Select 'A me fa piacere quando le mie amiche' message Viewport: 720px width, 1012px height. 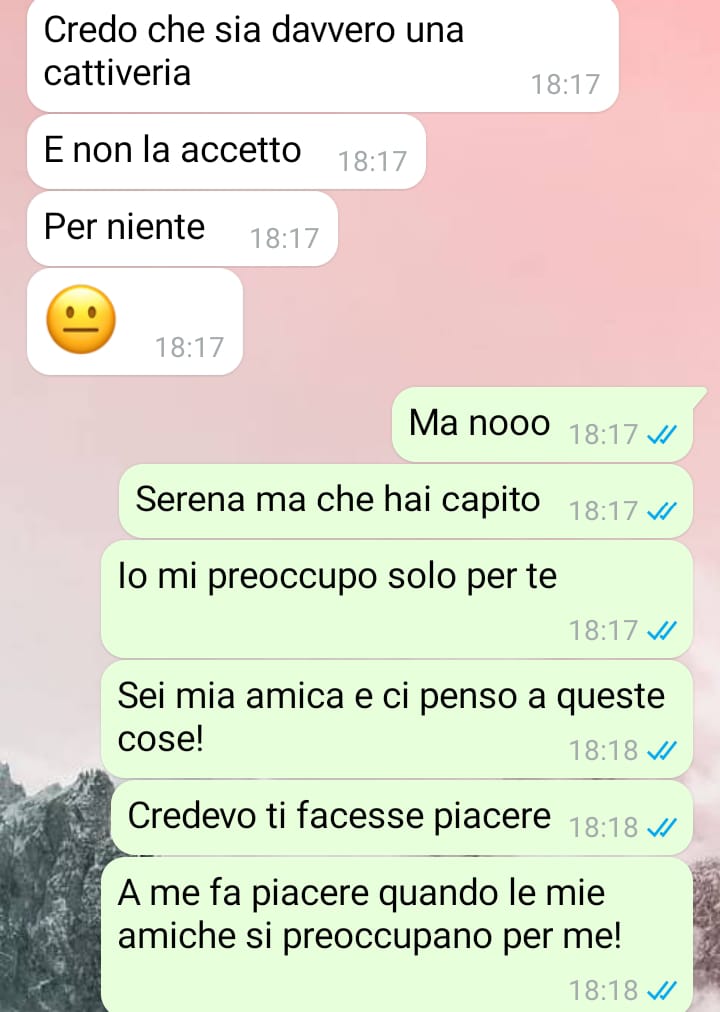(x=397, y=935)
